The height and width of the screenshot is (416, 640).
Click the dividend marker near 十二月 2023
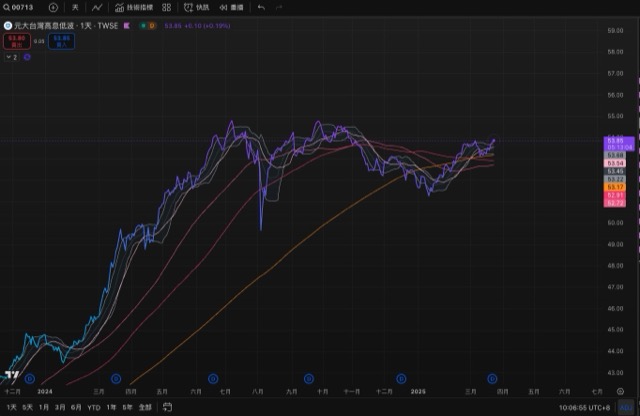(x=29, y=379)
